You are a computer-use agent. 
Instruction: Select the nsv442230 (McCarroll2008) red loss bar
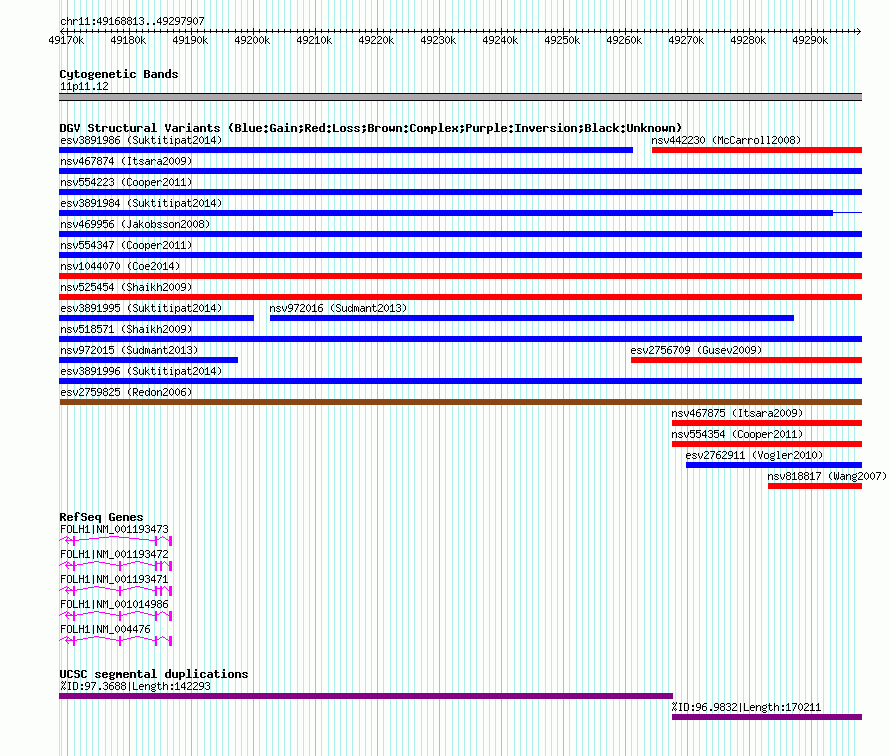[x=757, y=150]
